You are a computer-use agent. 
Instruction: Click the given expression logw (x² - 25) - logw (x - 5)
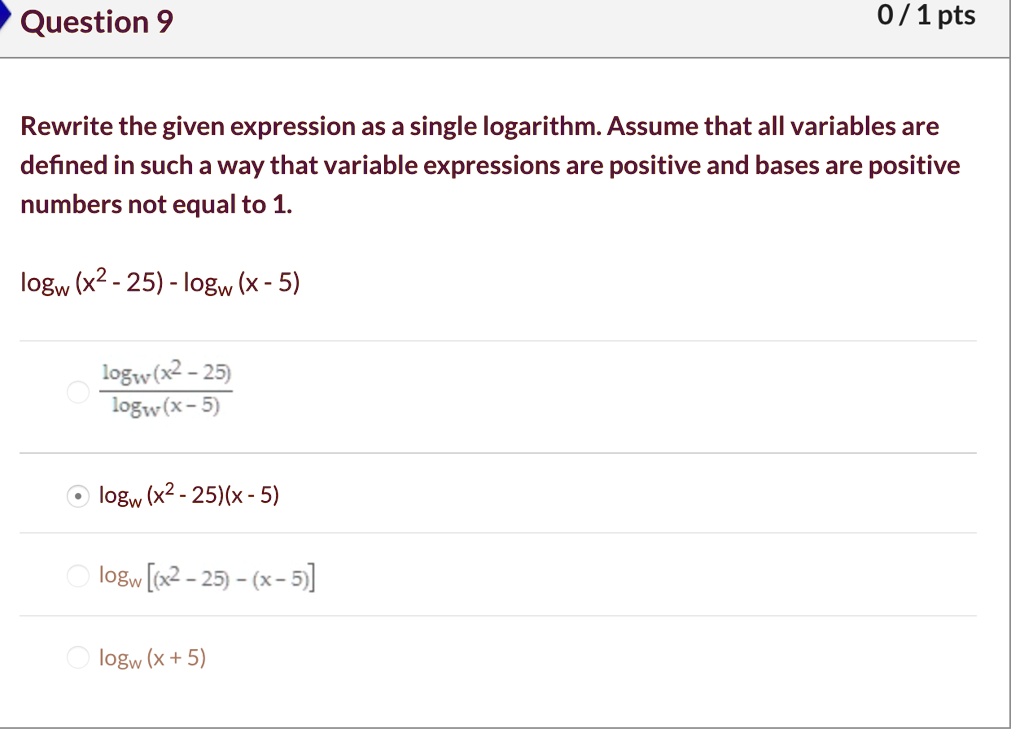(160, 282)
